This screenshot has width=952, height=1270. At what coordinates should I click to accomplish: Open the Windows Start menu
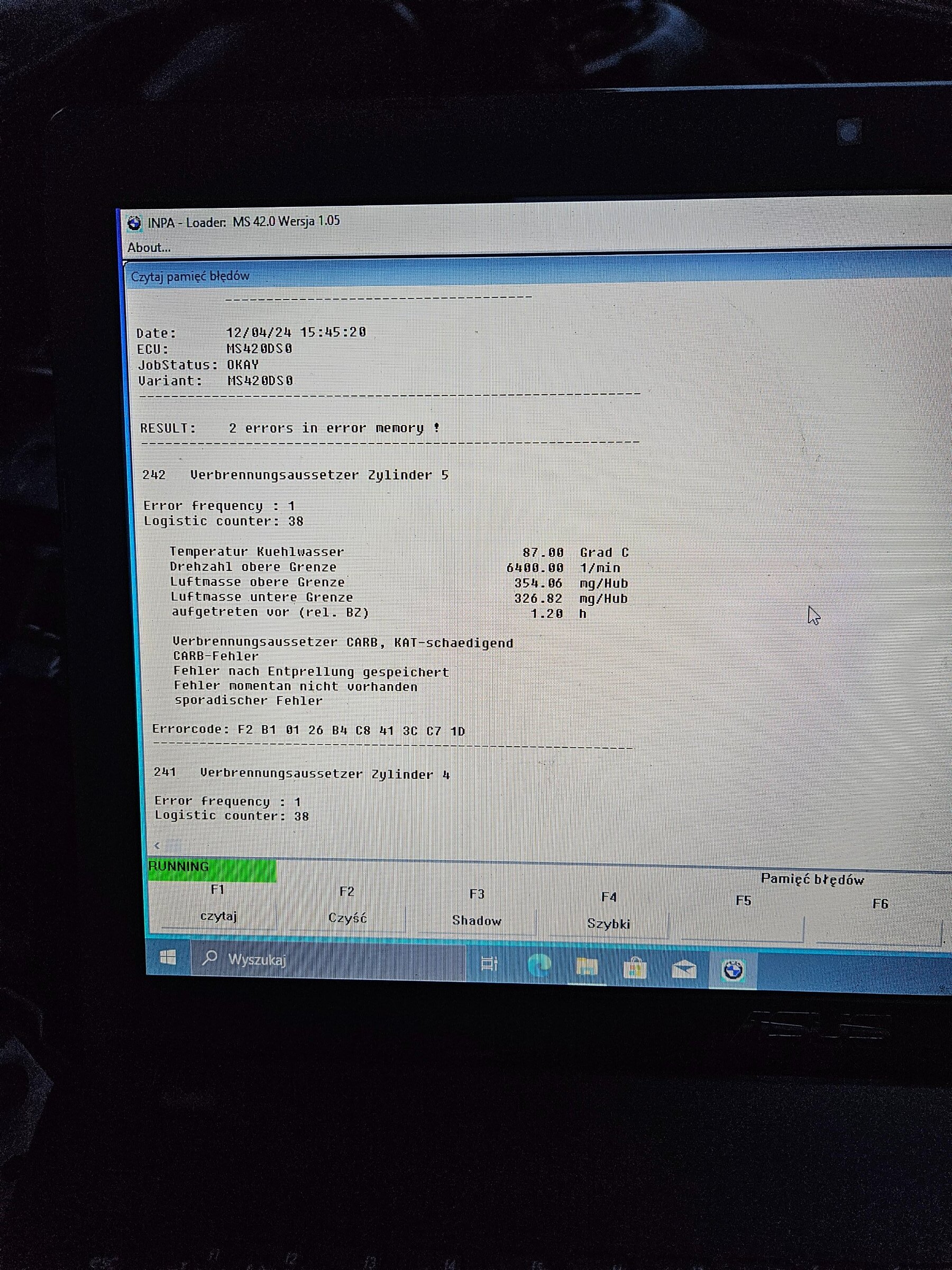(x=168, y=957)
